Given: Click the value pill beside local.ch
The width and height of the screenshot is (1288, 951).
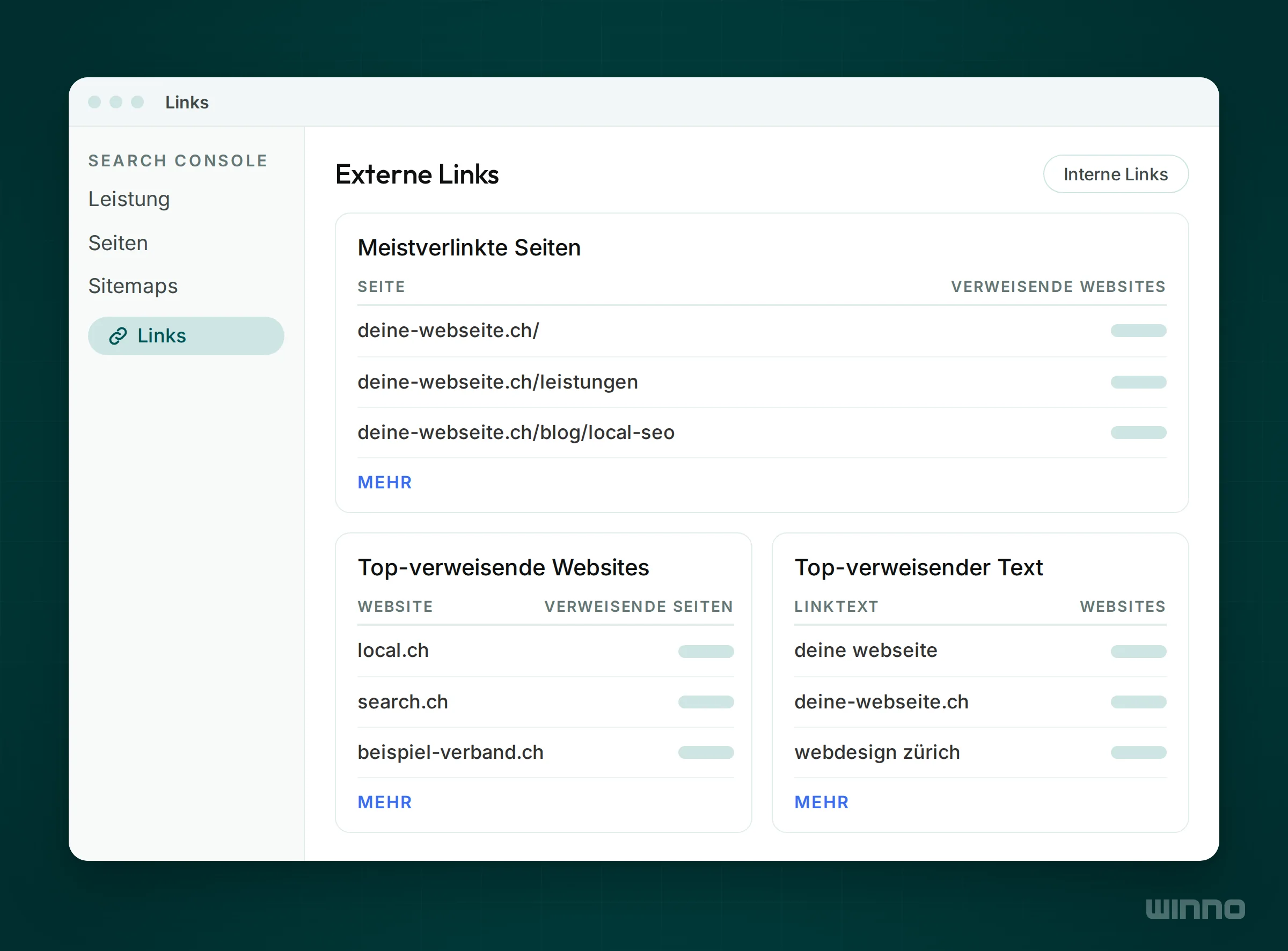Looking at the screenshot, I should click(x=706, y=652).
